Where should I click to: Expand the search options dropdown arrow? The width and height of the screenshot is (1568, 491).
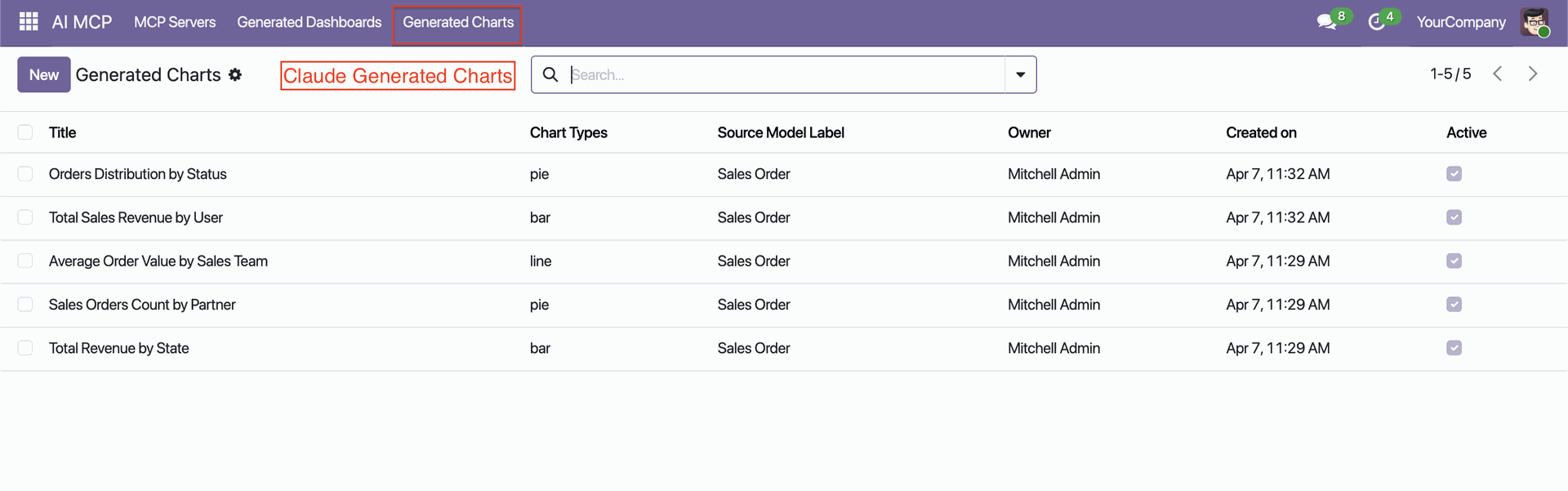coord(1020,75)
